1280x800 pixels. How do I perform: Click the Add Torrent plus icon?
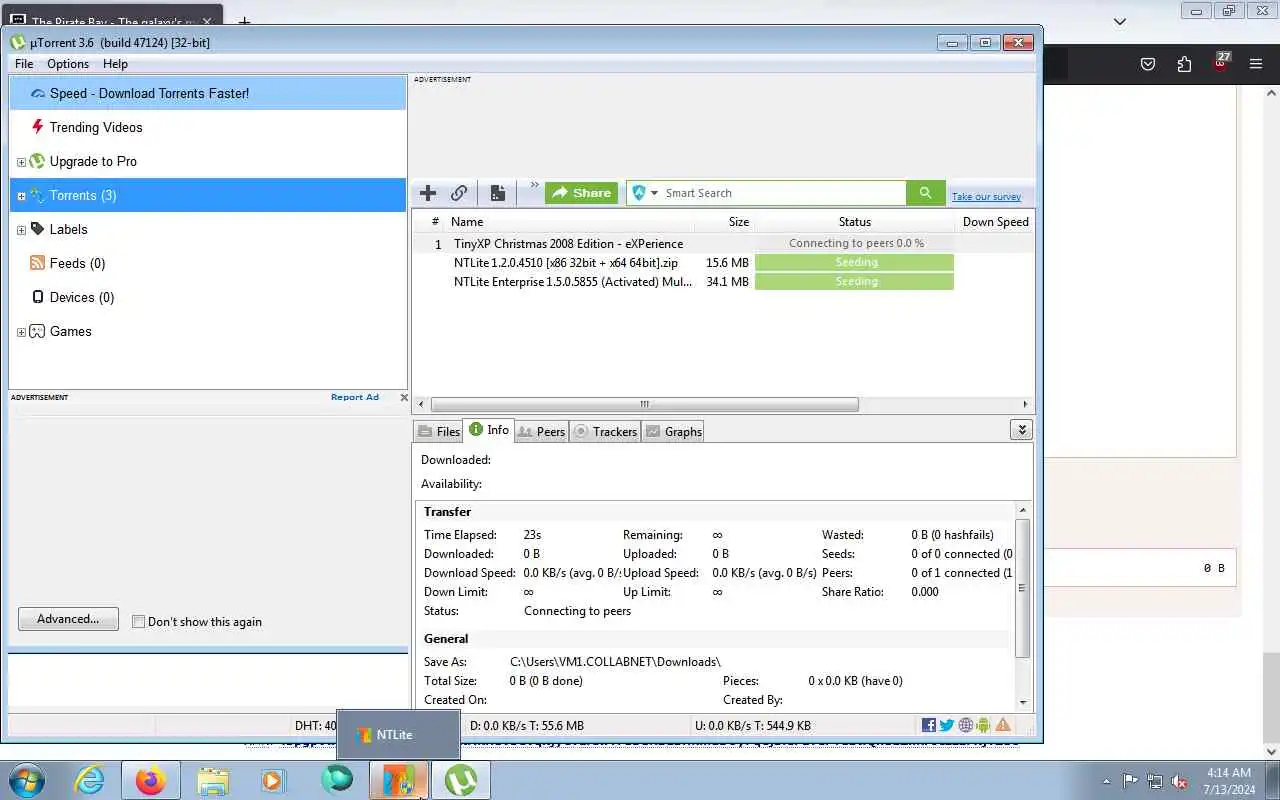[428, 193]
